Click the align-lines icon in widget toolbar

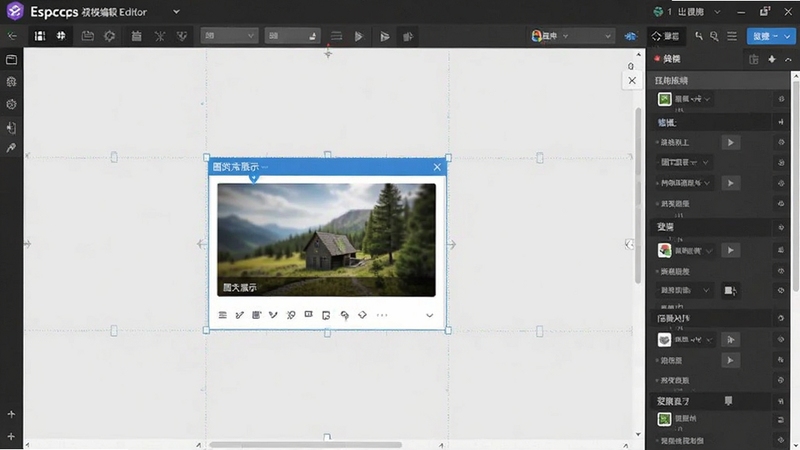click(x=222, y=315)
